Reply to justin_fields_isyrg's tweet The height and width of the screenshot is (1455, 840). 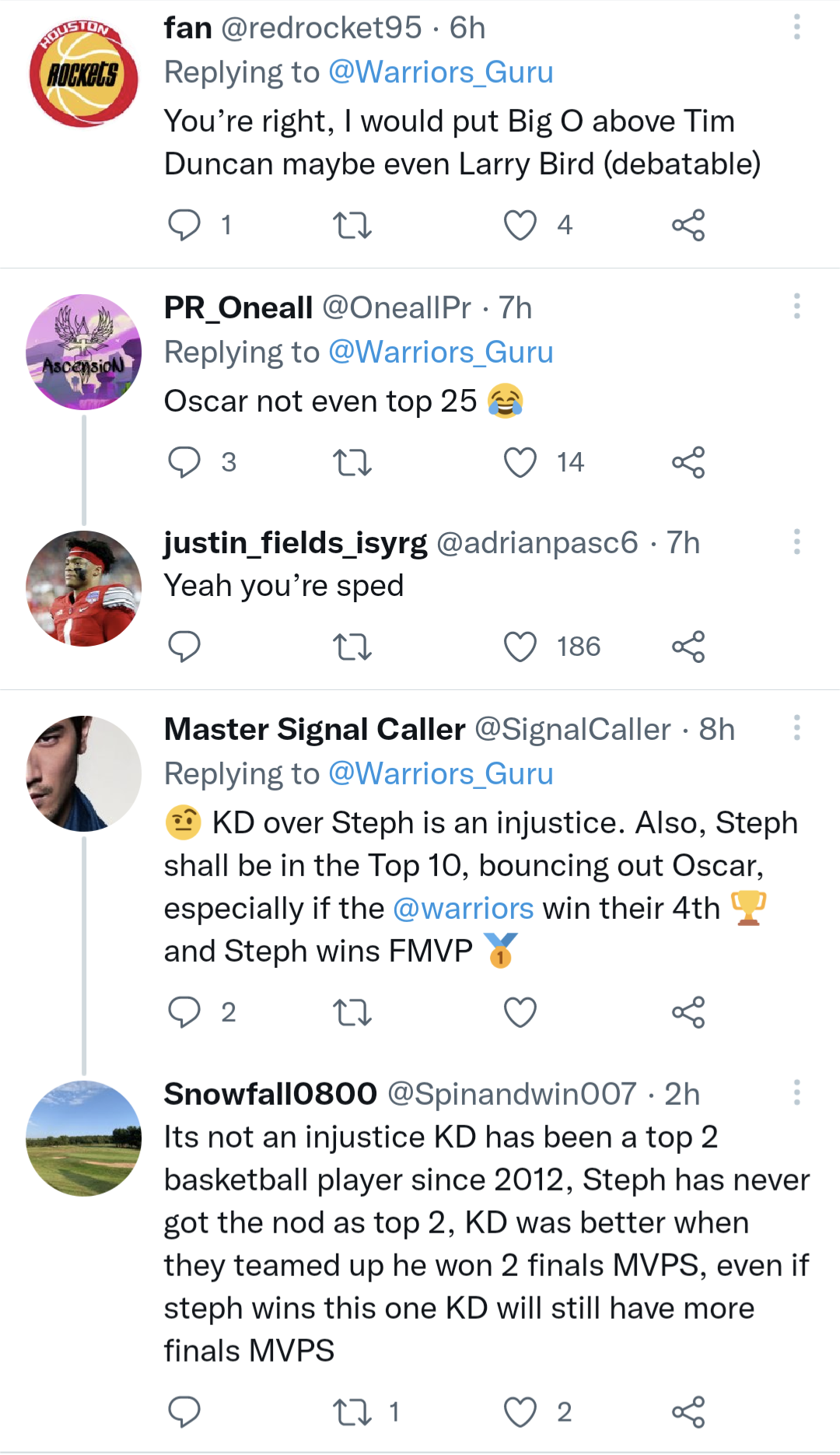pos(184,647)
